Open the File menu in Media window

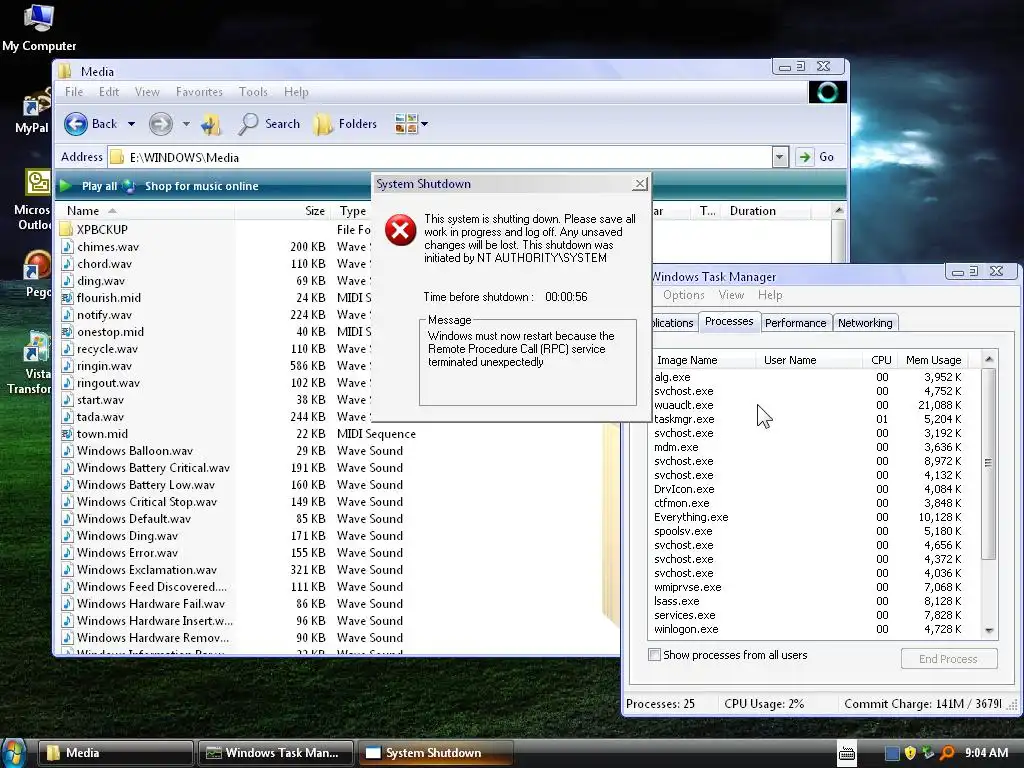point(74,92)
